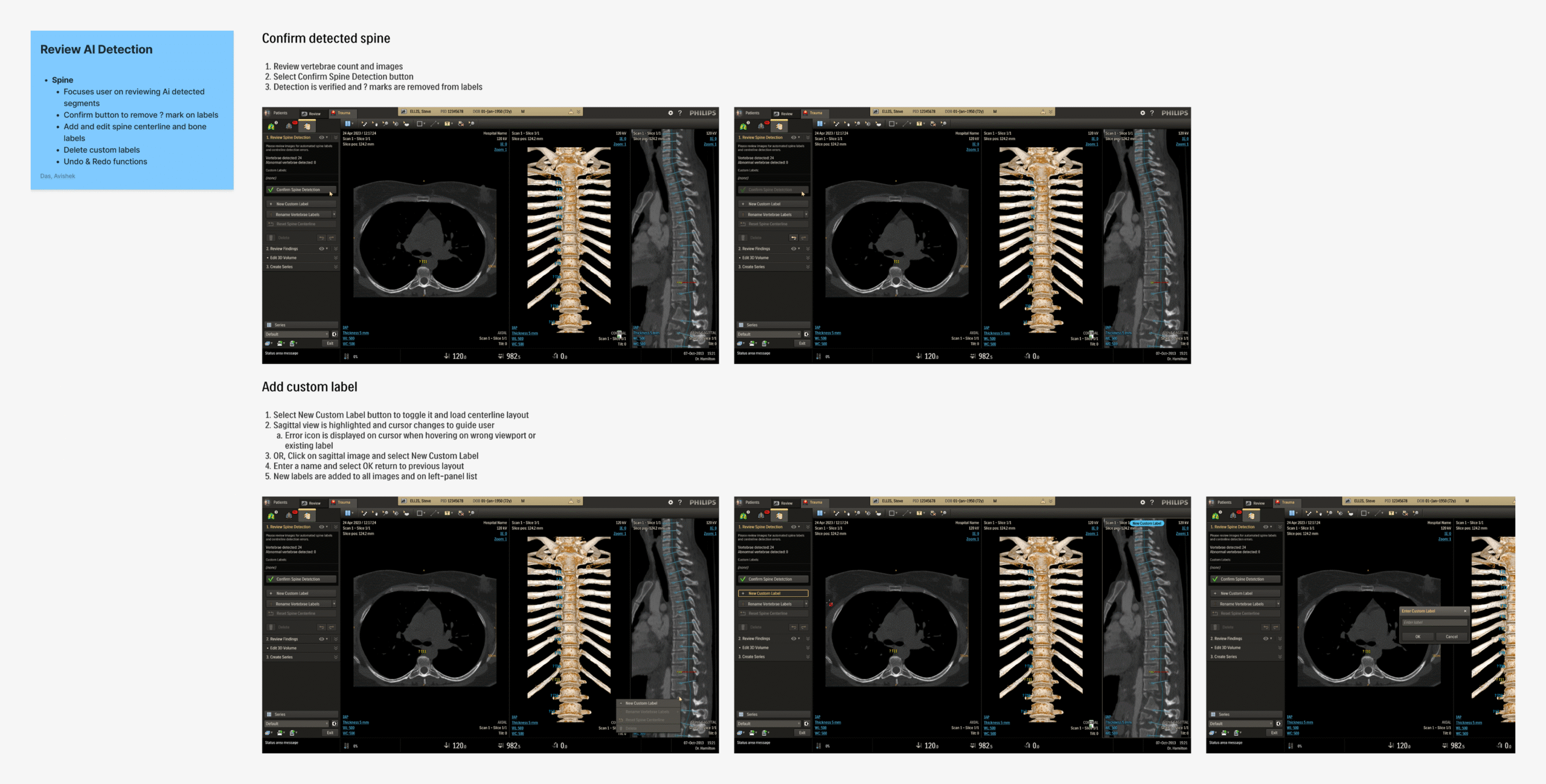Click Cancel in Enter Custom Label dialog
The height and width of the screenshot is (784, 1546).
1451,636
